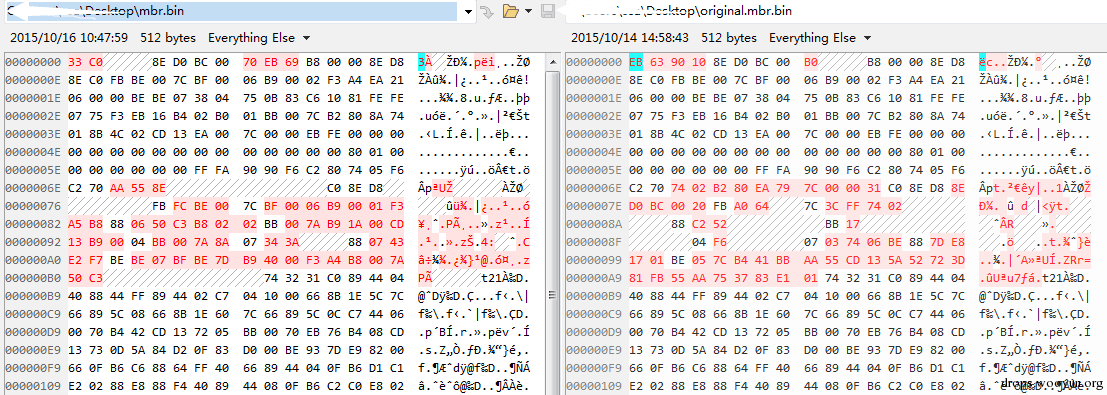Select offset 0000004E in left pane

pos(32,152)
